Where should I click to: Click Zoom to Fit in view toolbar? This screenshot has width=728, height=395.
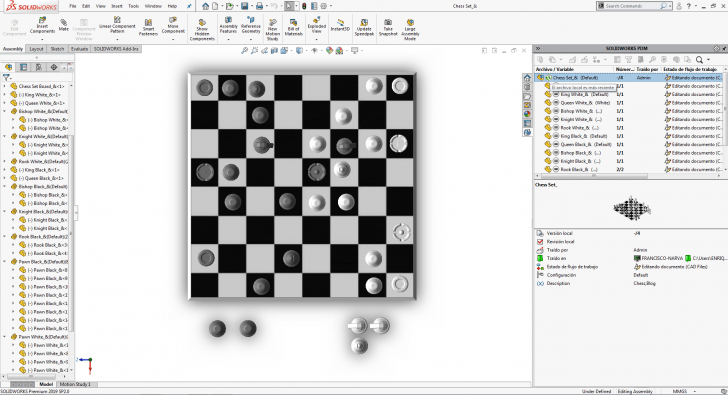244,50
